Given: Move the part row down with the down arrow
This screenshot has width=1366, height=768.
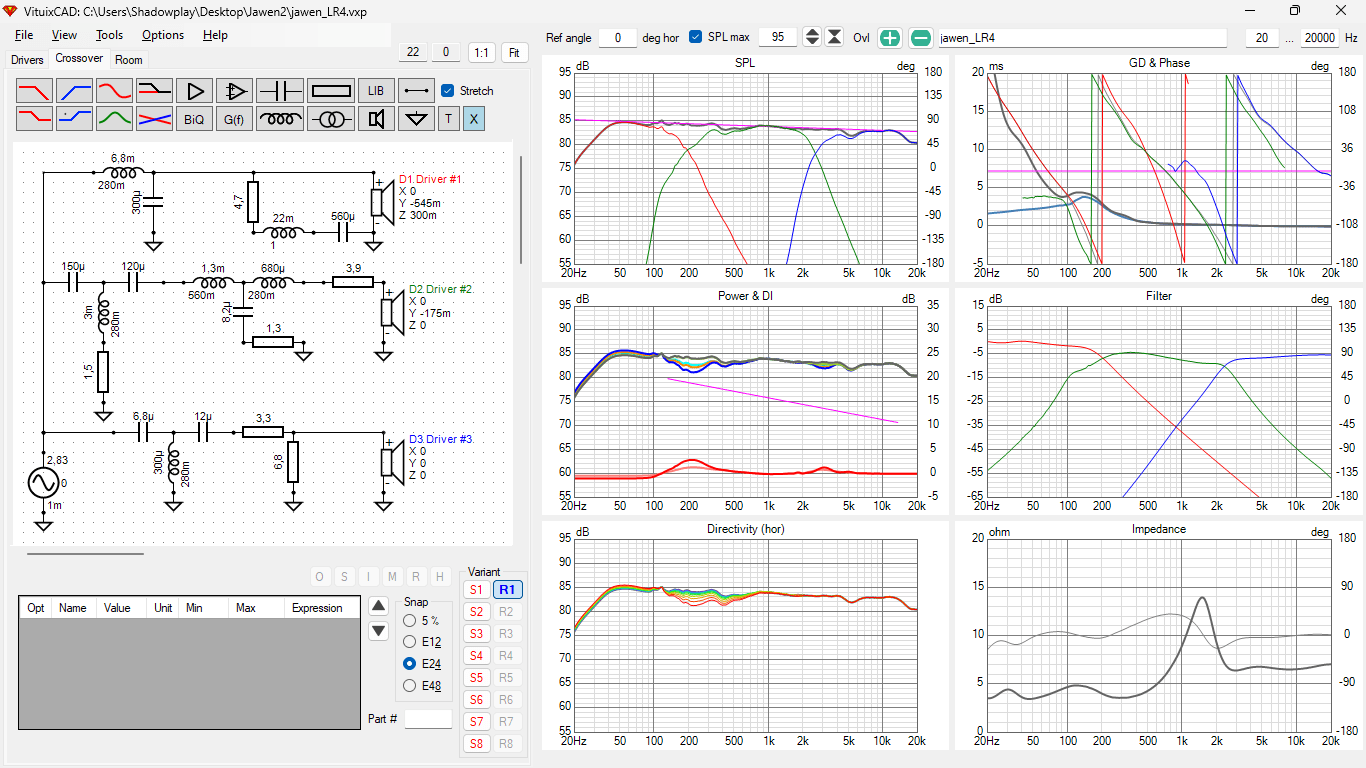Looking at the screenshot, I should pos(378,631).
